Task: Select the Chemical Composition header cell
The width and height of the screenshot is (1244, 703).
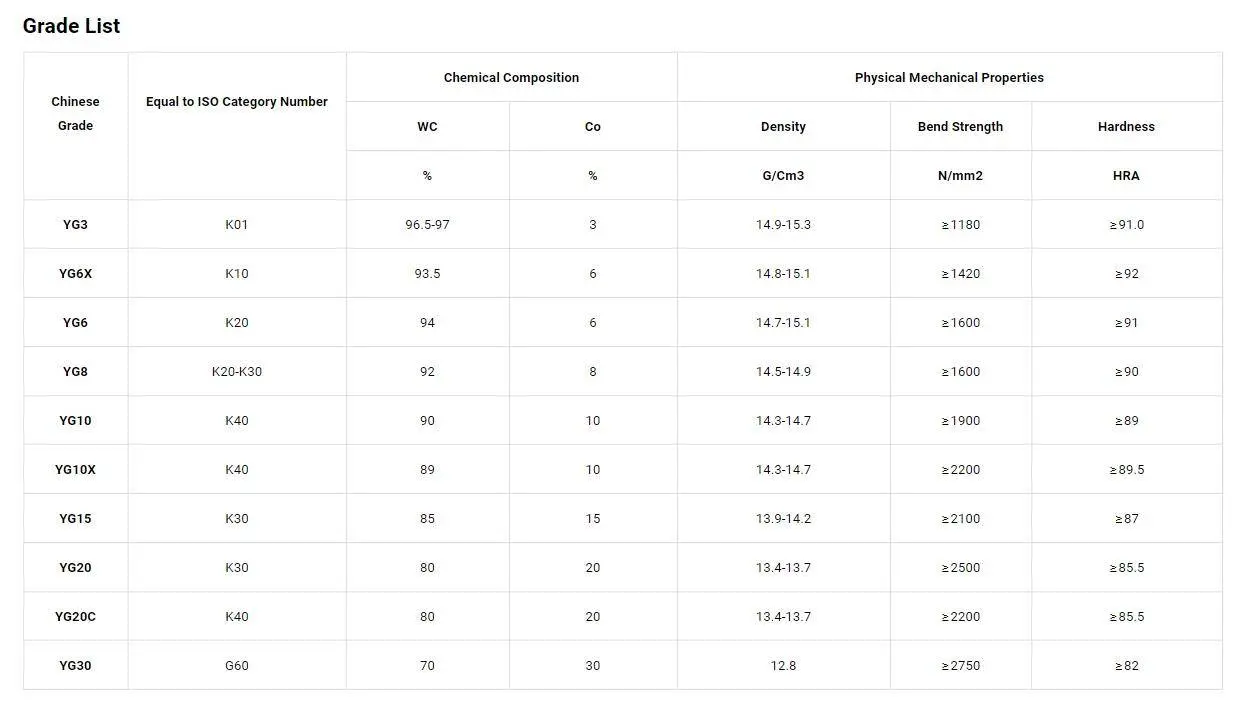Action: (511, 77)
